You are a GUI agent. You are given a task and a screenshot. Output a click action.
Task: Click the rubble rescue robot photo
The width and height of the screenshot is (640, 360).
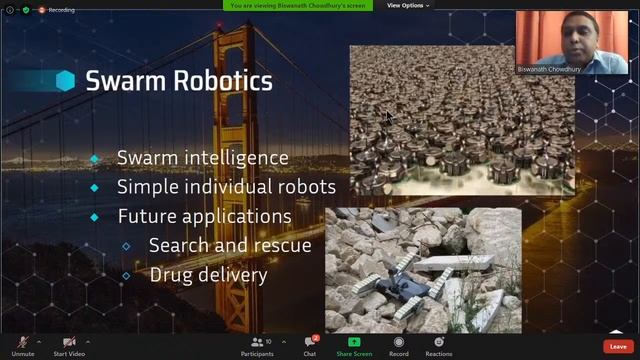(x=423, y=270)
